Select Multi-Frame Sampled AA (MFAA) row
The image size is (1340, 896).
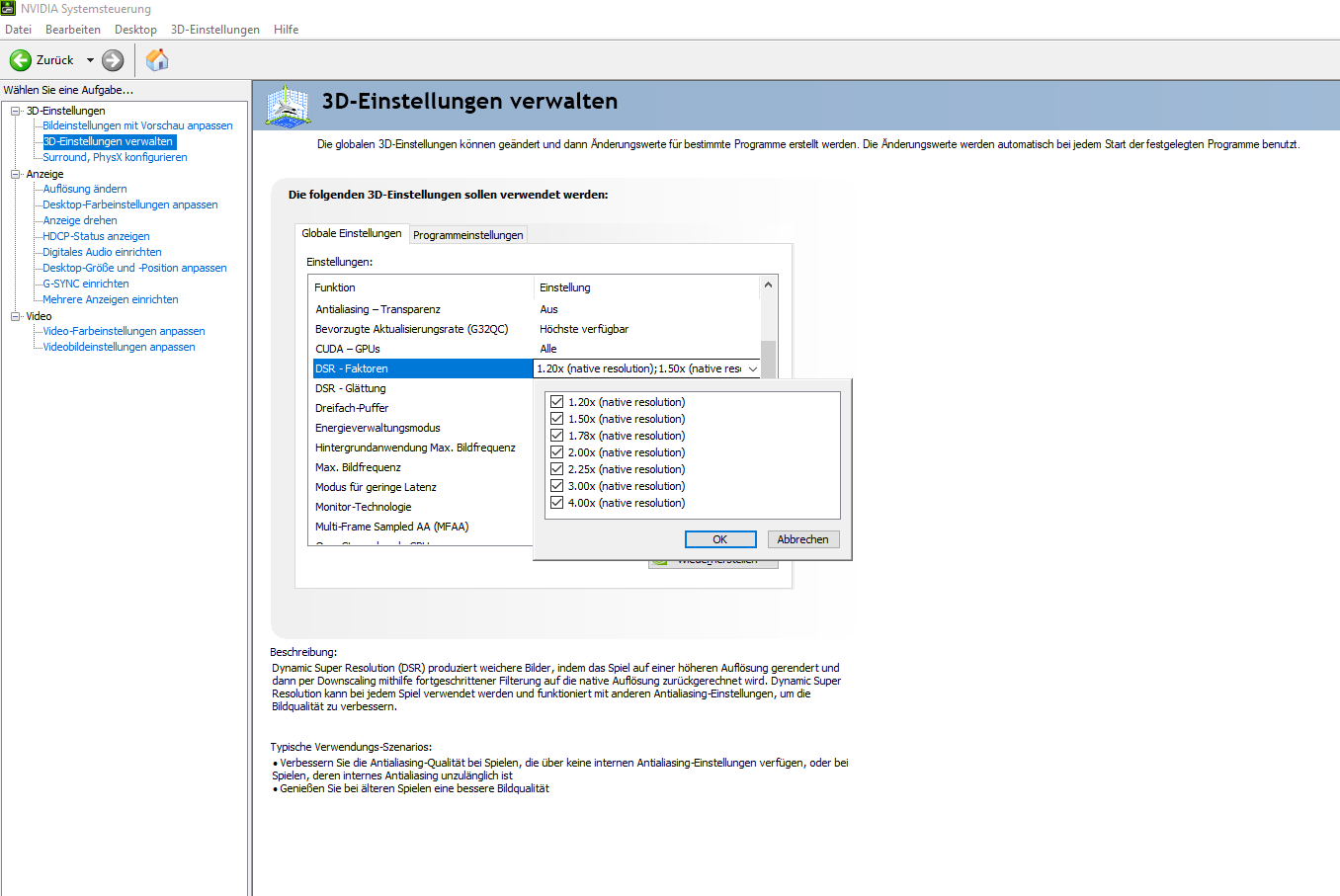(x=423, y=527)
